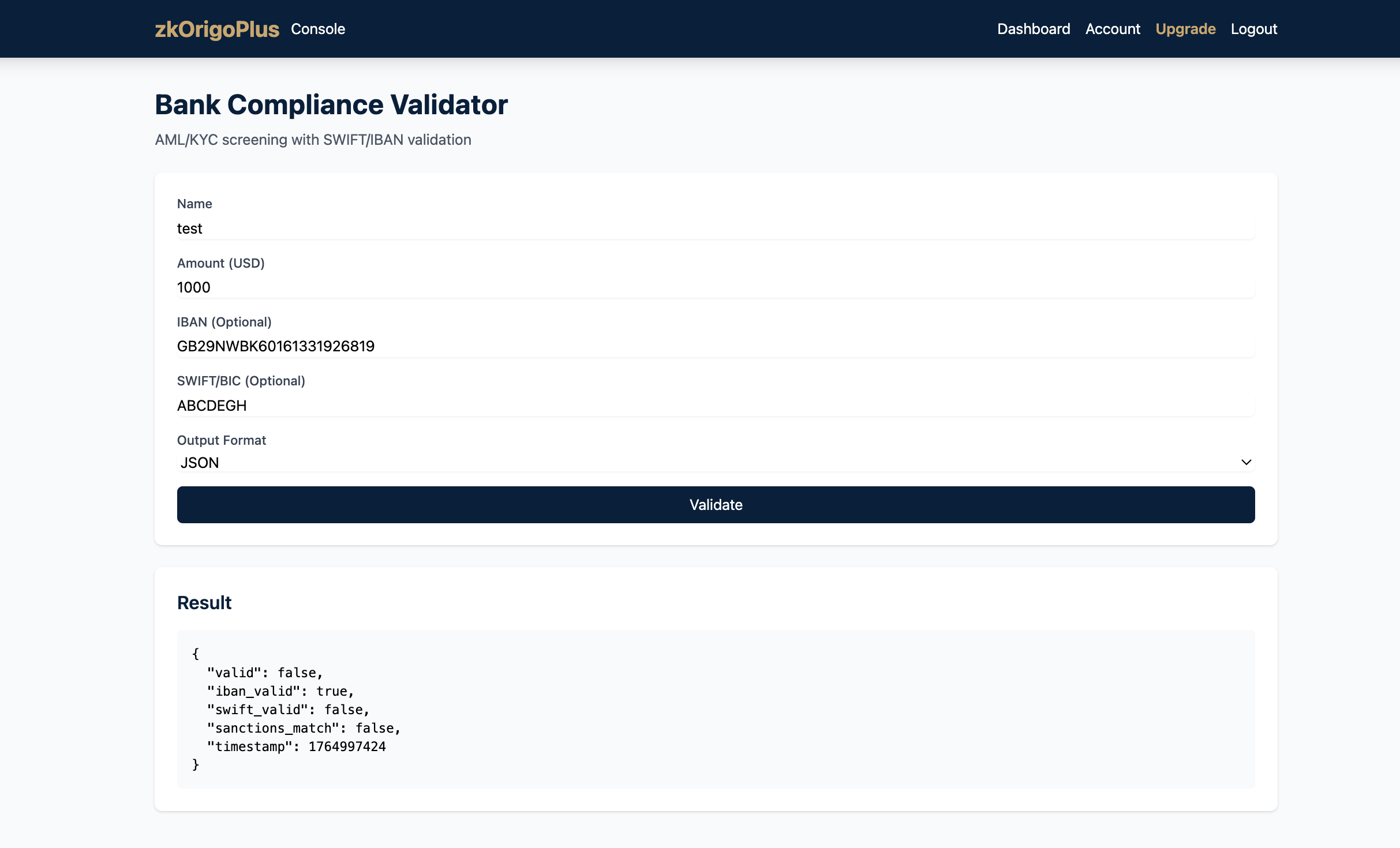Click the zkOrigoPlus logo
Screen dimensions: 1400x848
click(x=216, y=29)
